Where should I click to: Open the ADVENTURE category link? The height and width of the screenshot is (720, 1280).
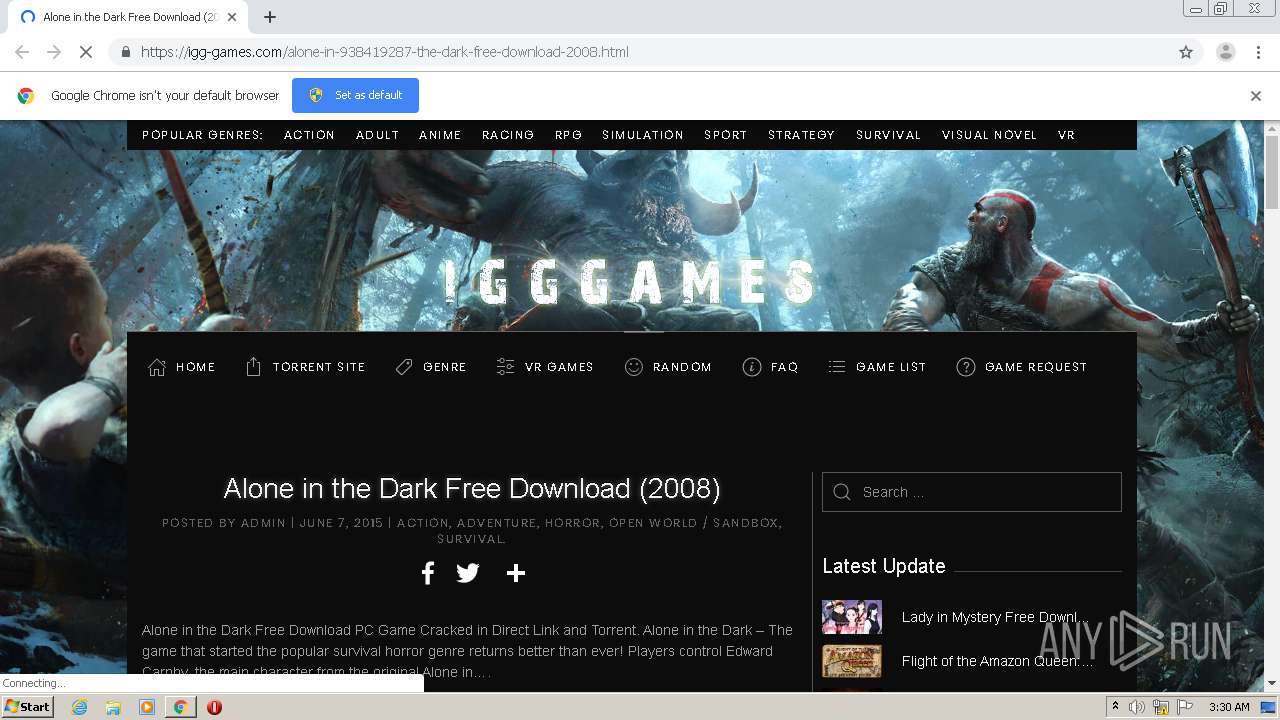pyautogui.click(x=496, y=523)
